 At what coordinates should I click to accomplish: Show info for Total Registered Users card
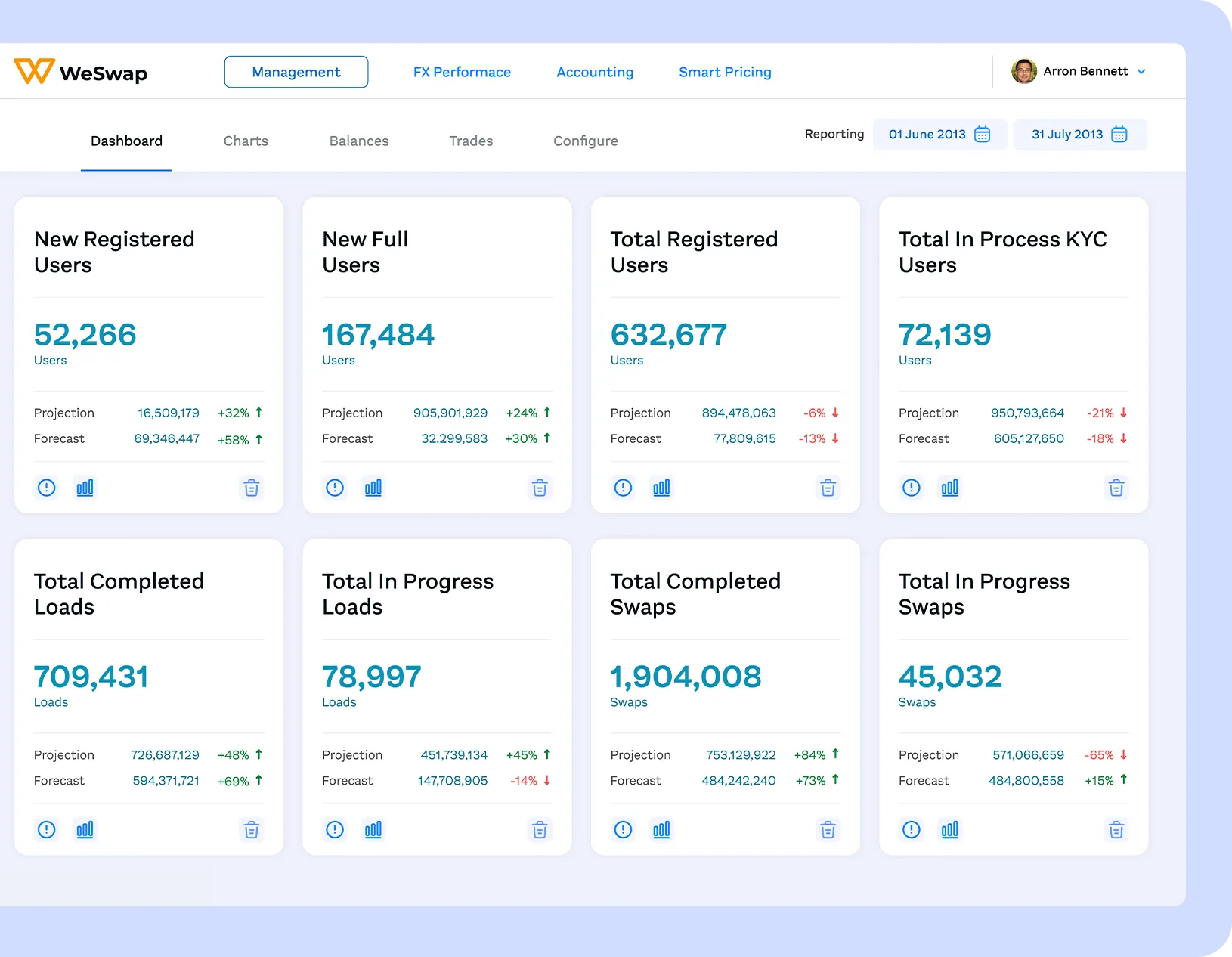[623, 488]
